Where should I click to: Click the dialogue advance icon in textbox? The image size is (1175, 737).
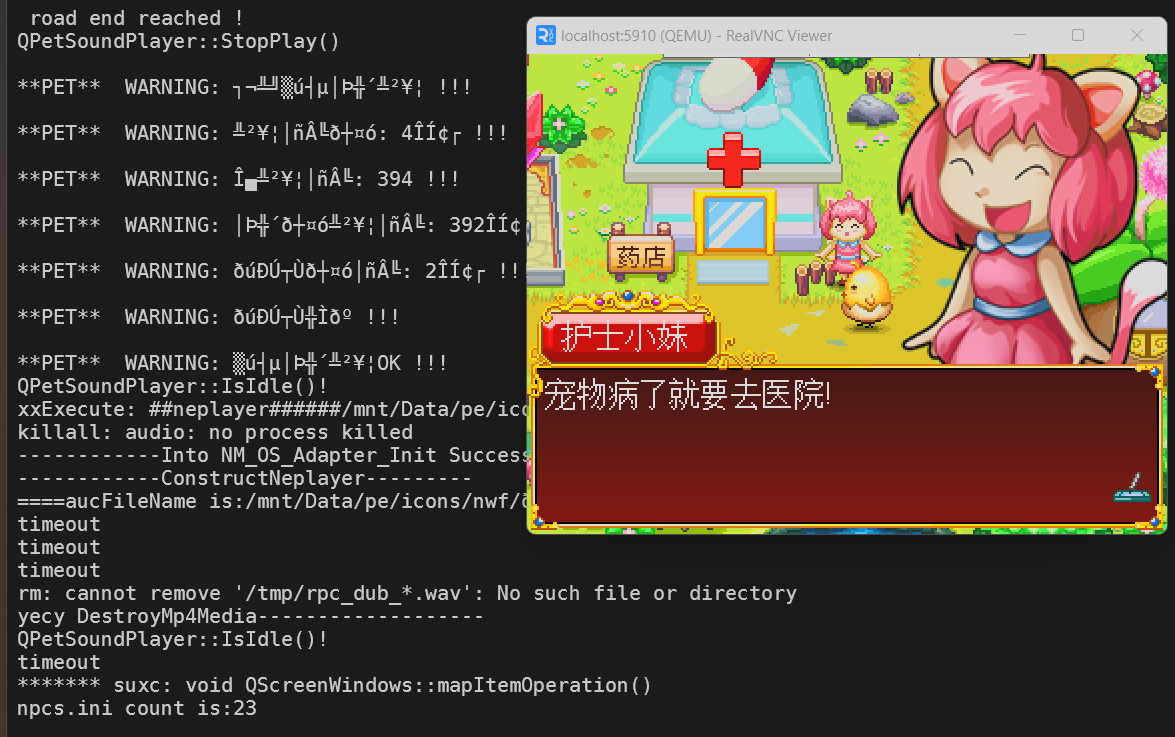click(x=1132, y=488)
